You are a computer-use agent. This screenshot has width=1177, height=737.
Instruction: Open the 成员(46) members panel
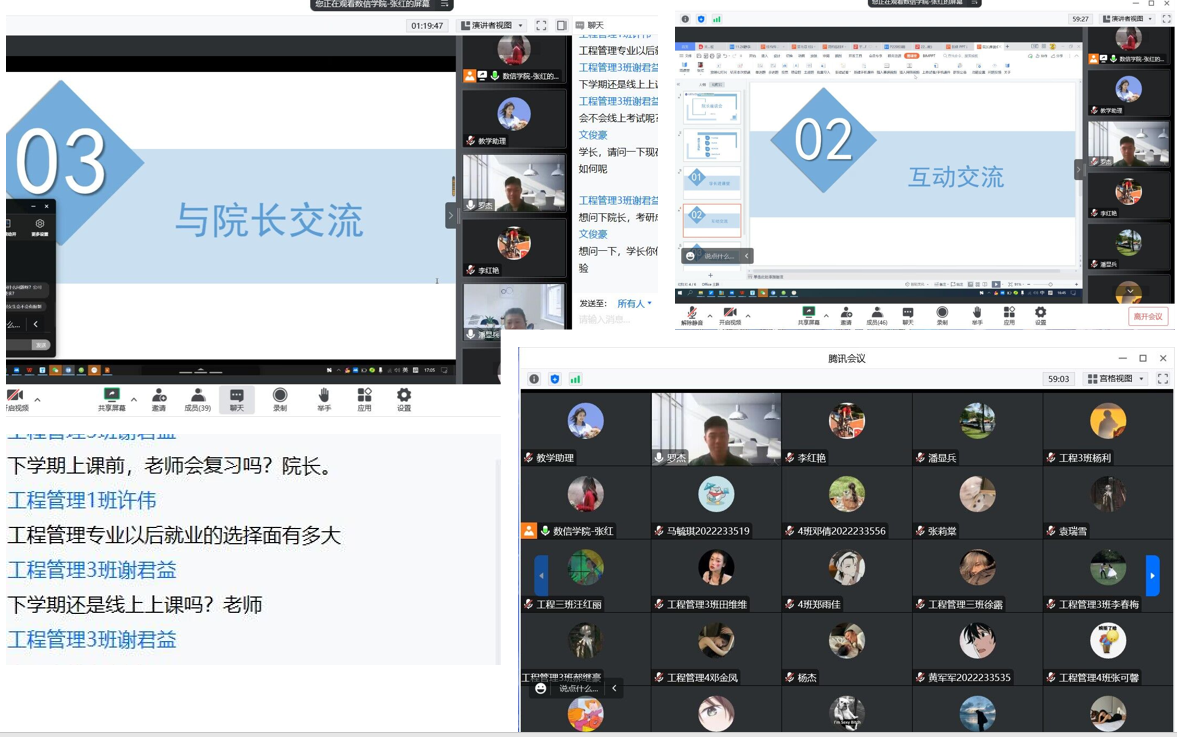pyautogui.click(x=876, y=316)
